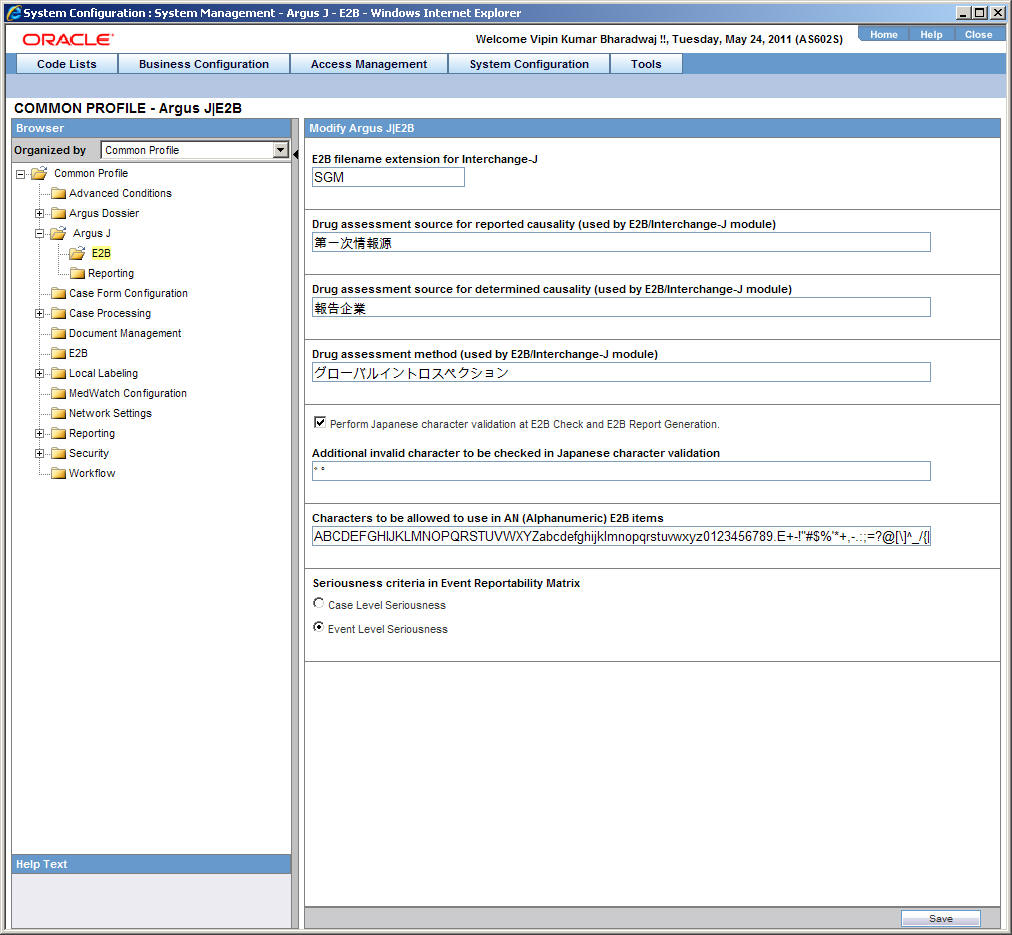This screenshot has height=935, width=1012.
Task: Collapse the Argus J node
Action: click(x=39, y=234)
